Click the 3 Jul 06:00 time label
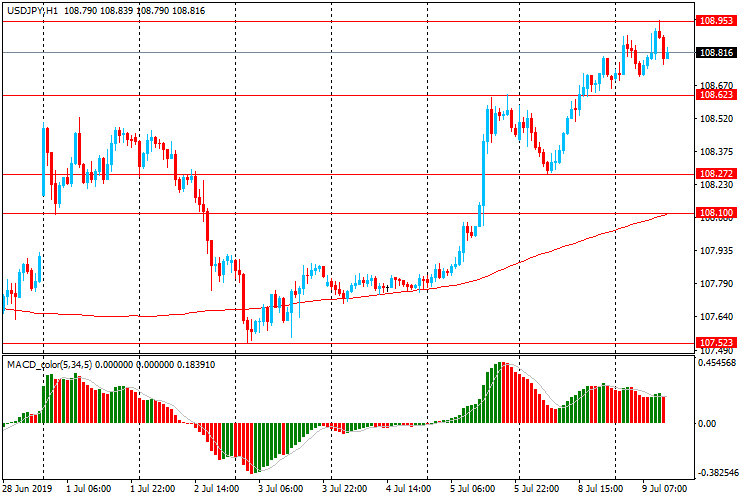 [x=280, y=488]
